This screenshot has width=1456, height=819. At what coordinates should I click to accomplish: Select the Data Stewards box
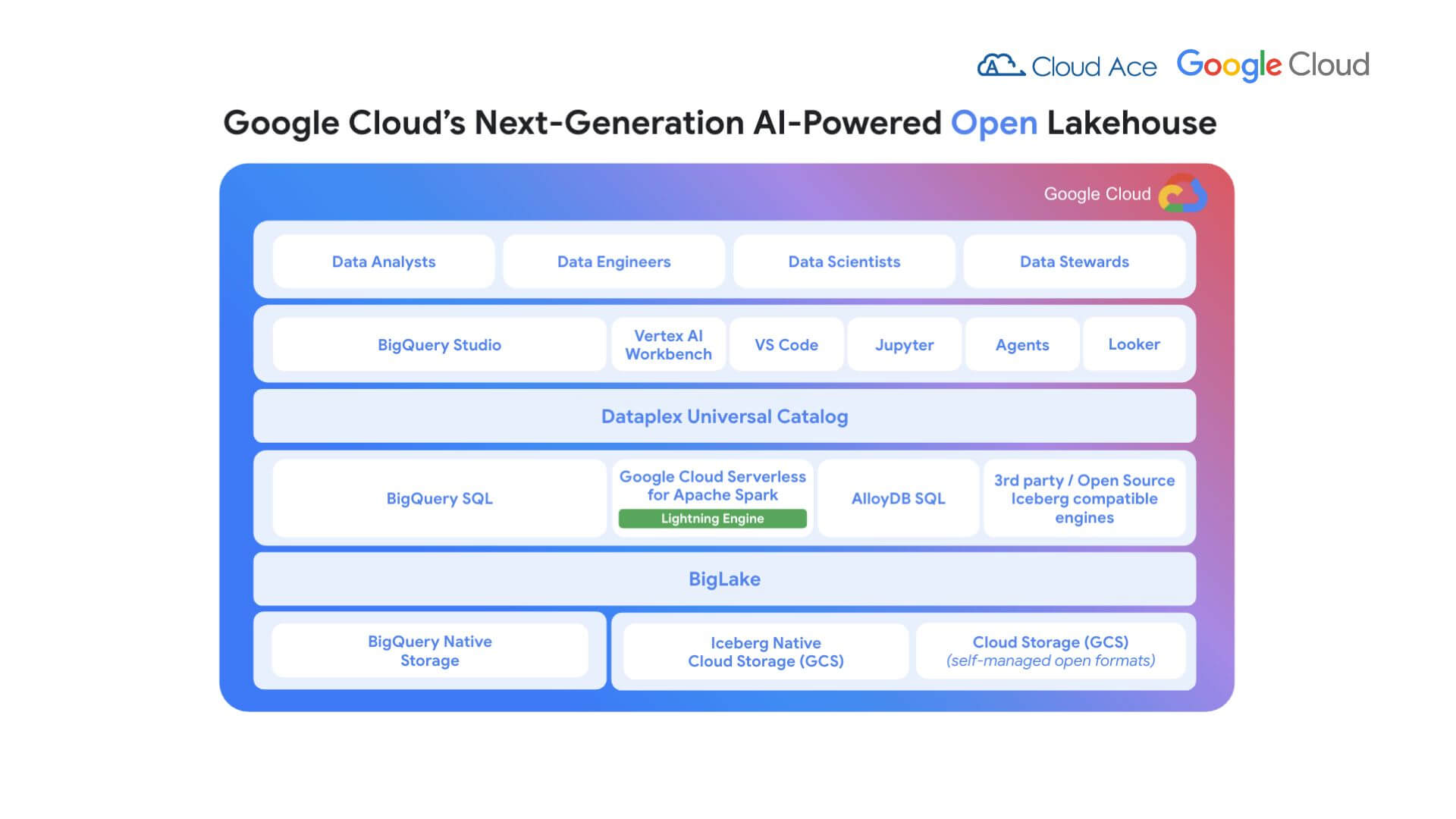coord(1075,261)
